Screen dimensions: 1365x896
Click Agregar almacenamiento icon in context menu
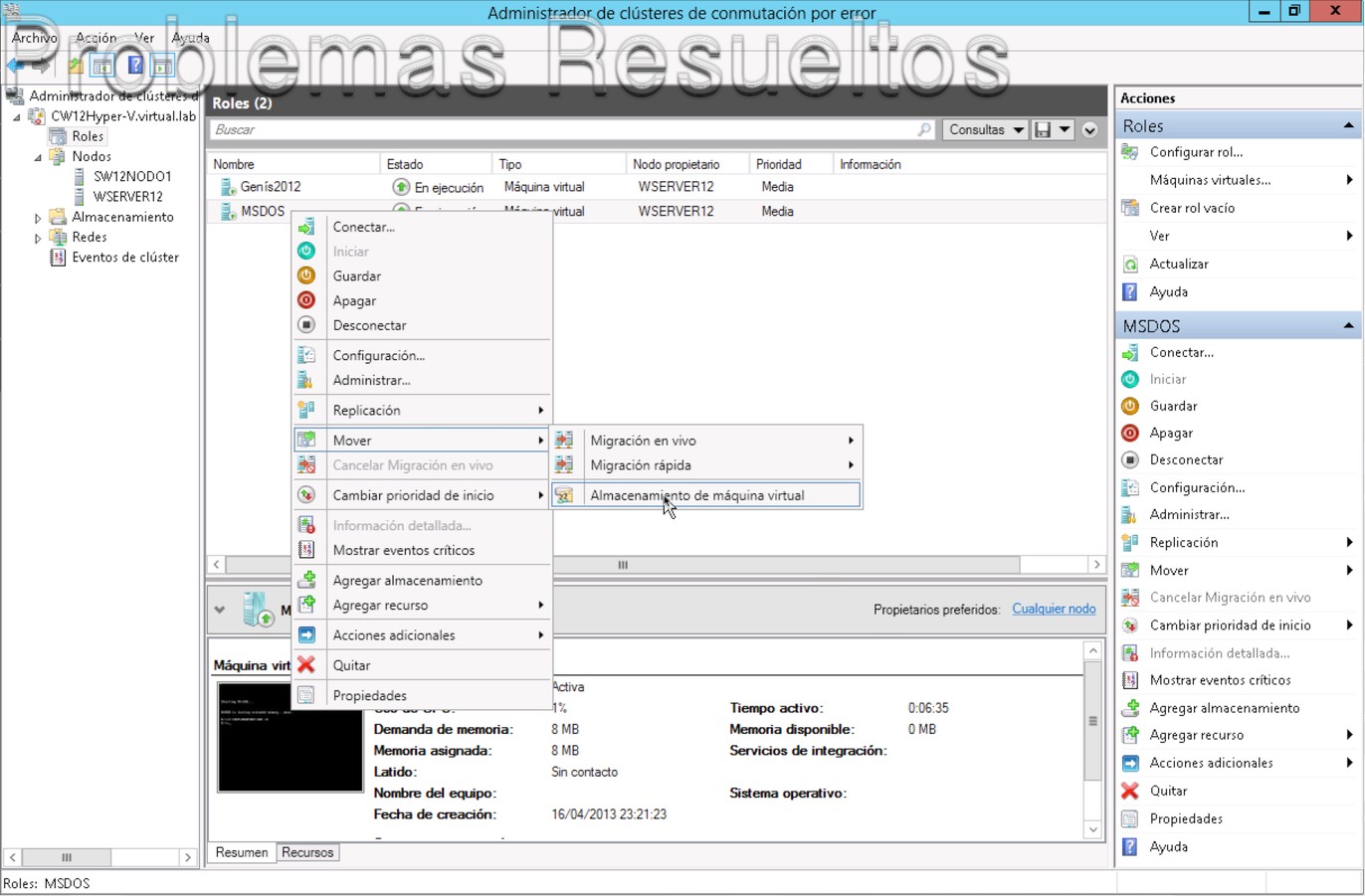pos(306,580)
